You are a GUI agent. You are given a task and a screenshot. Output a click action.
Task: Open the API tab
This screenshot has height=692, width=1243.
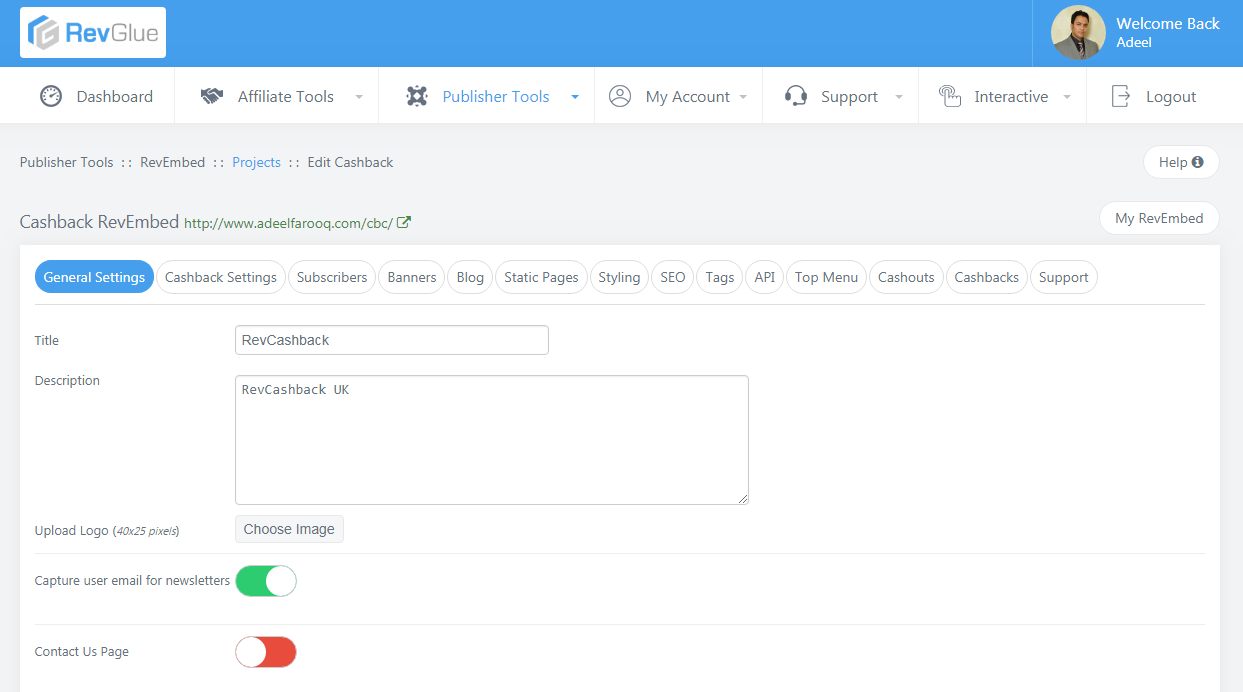(765, 277)
